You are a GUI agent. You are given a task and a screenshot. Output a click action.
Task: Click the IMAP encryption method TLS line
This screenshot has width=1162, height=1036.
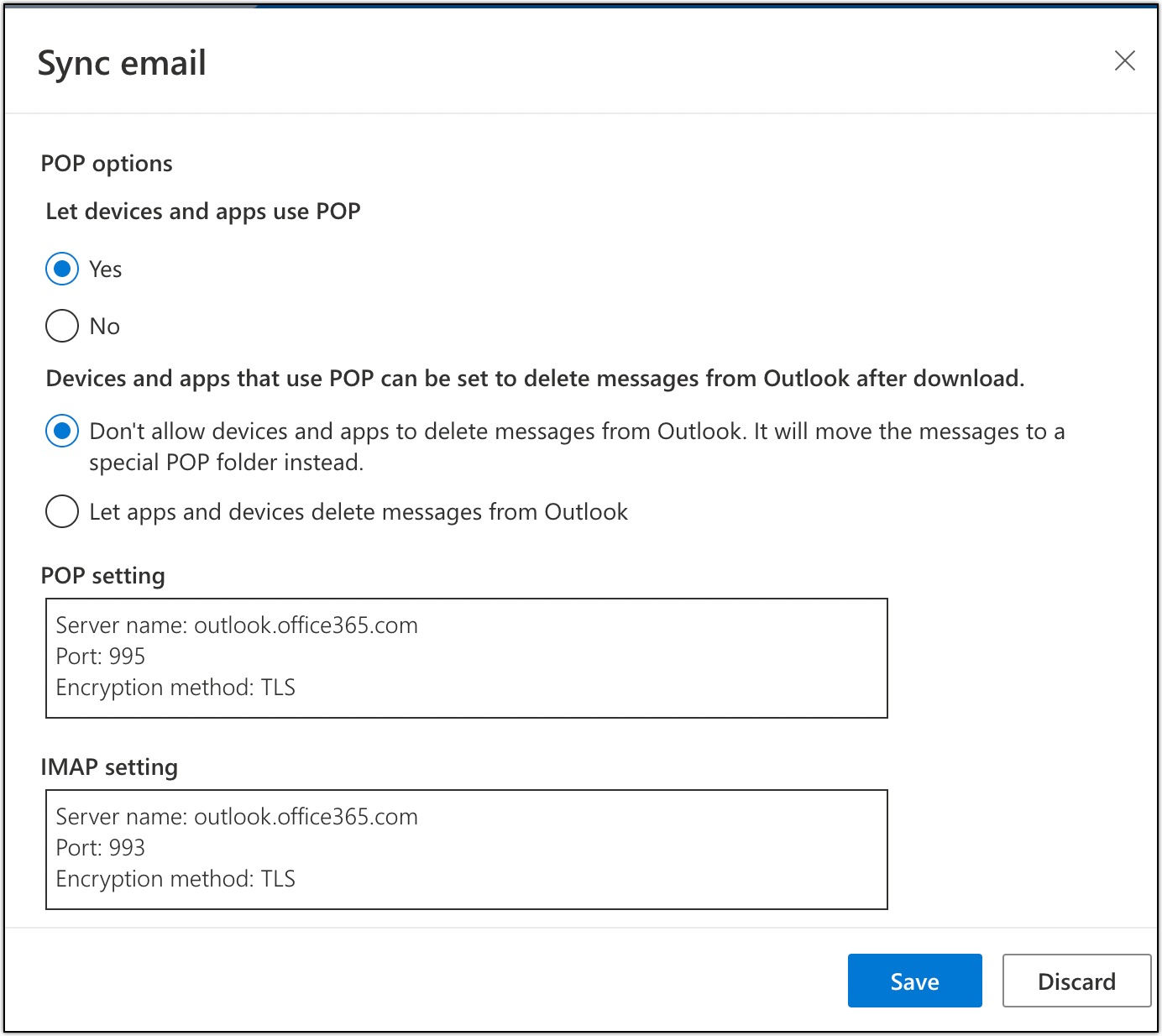(175, 879)
